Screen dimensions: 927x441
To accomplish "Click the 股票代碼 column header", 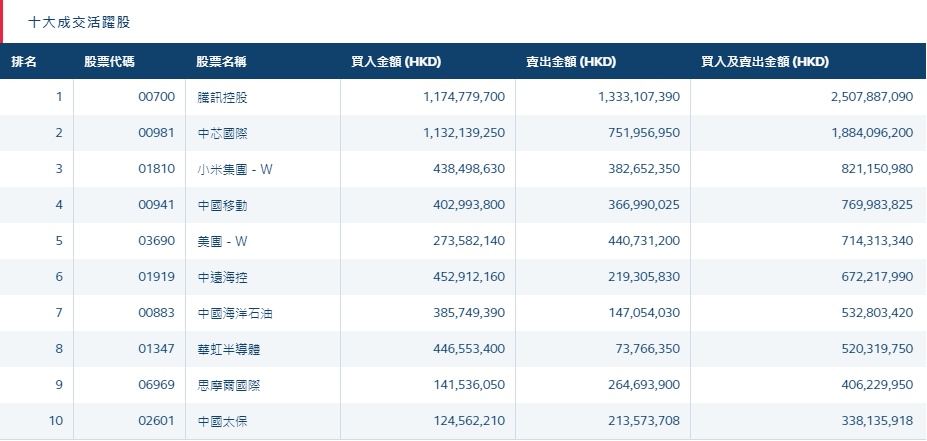I will pos(110,62).
